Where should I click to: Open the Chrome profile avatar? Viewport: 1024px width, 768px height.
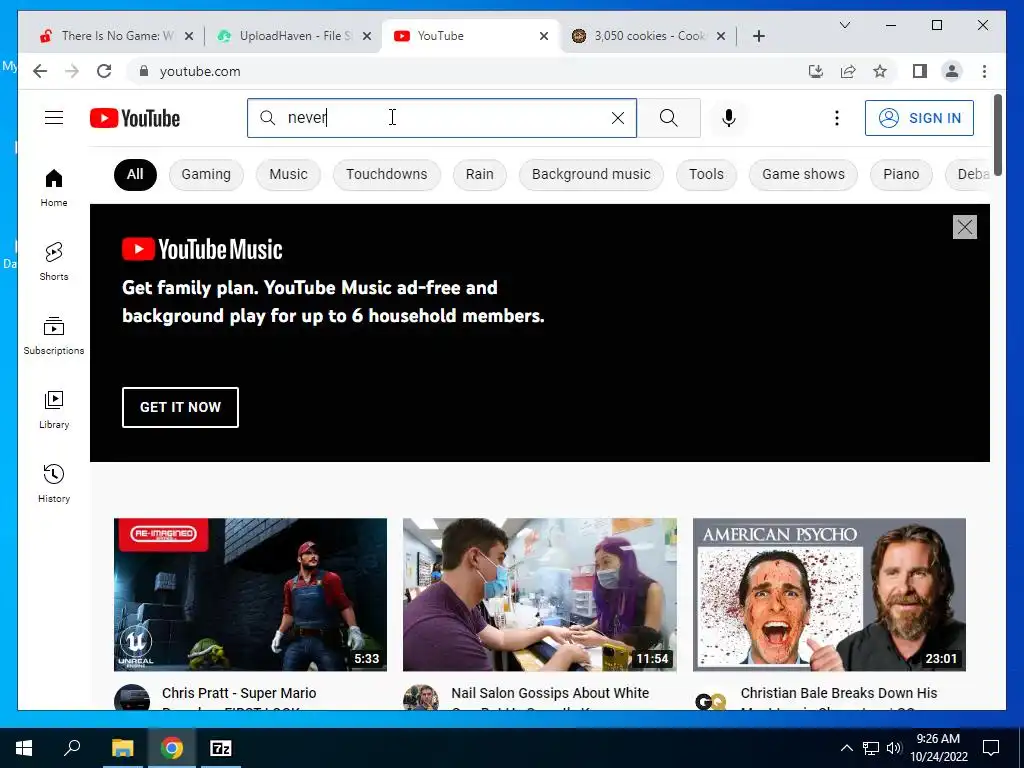coord(952,71)
